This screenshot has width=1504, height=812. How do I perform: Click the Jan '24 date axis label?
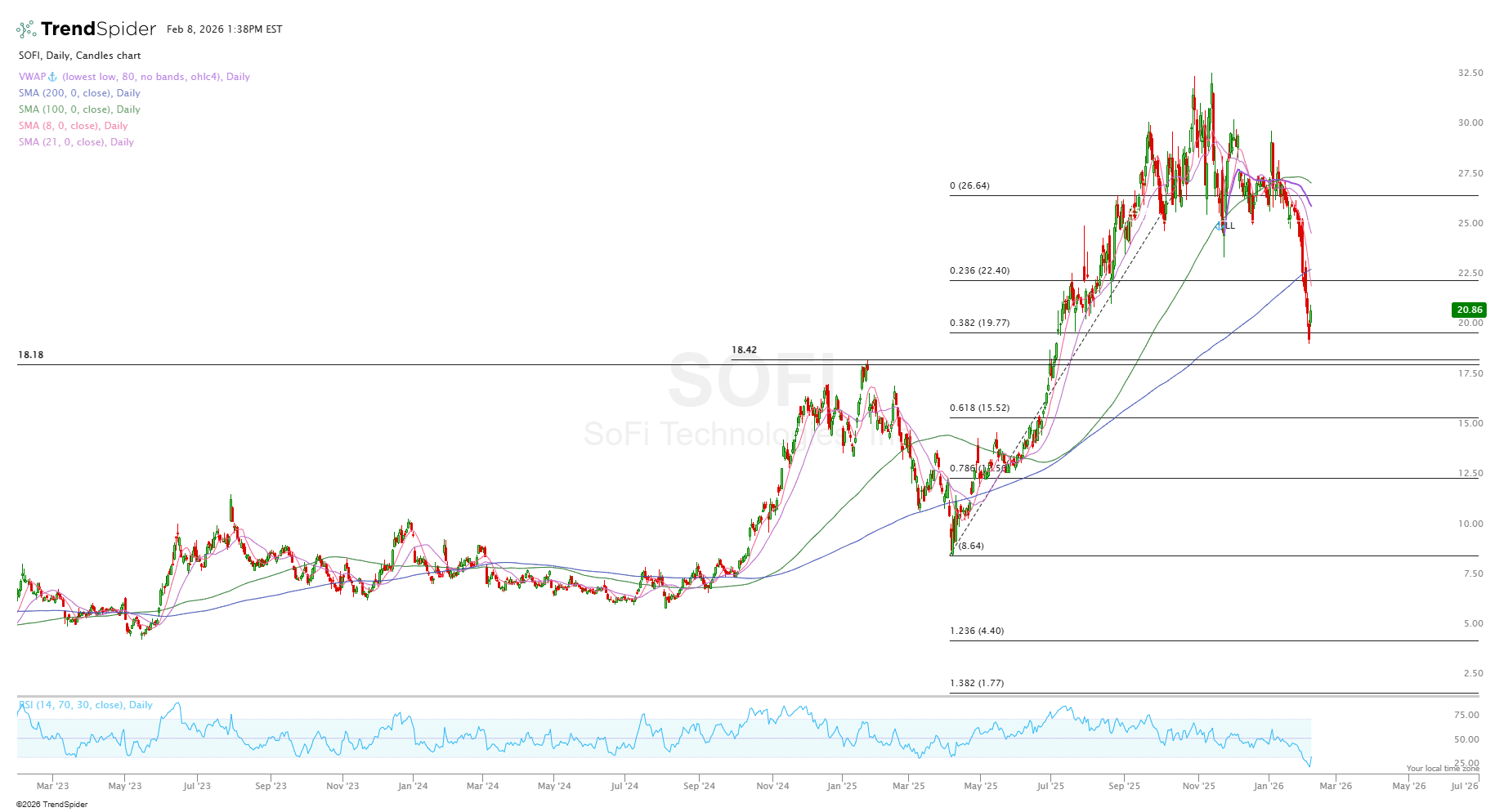pos(413,787)
